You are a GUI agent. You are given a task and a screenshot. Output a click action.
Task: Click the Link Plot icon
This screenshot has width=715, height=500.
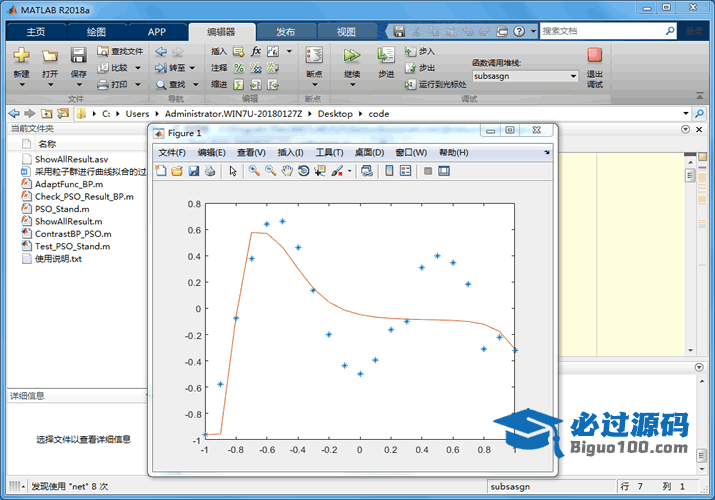point(367,171)
